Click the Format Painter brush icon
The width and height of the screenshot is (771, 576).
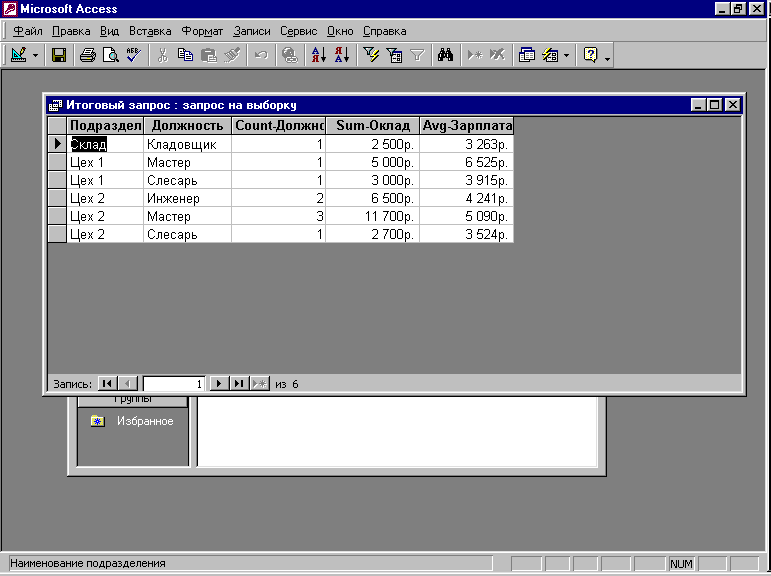[232, 55]
